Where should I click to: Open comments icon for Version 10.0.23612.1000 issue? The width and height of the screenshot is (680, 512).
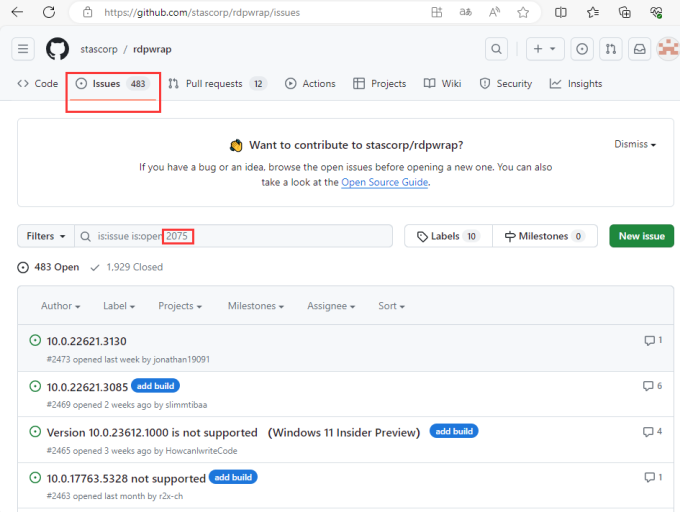[x=652, y=431]
